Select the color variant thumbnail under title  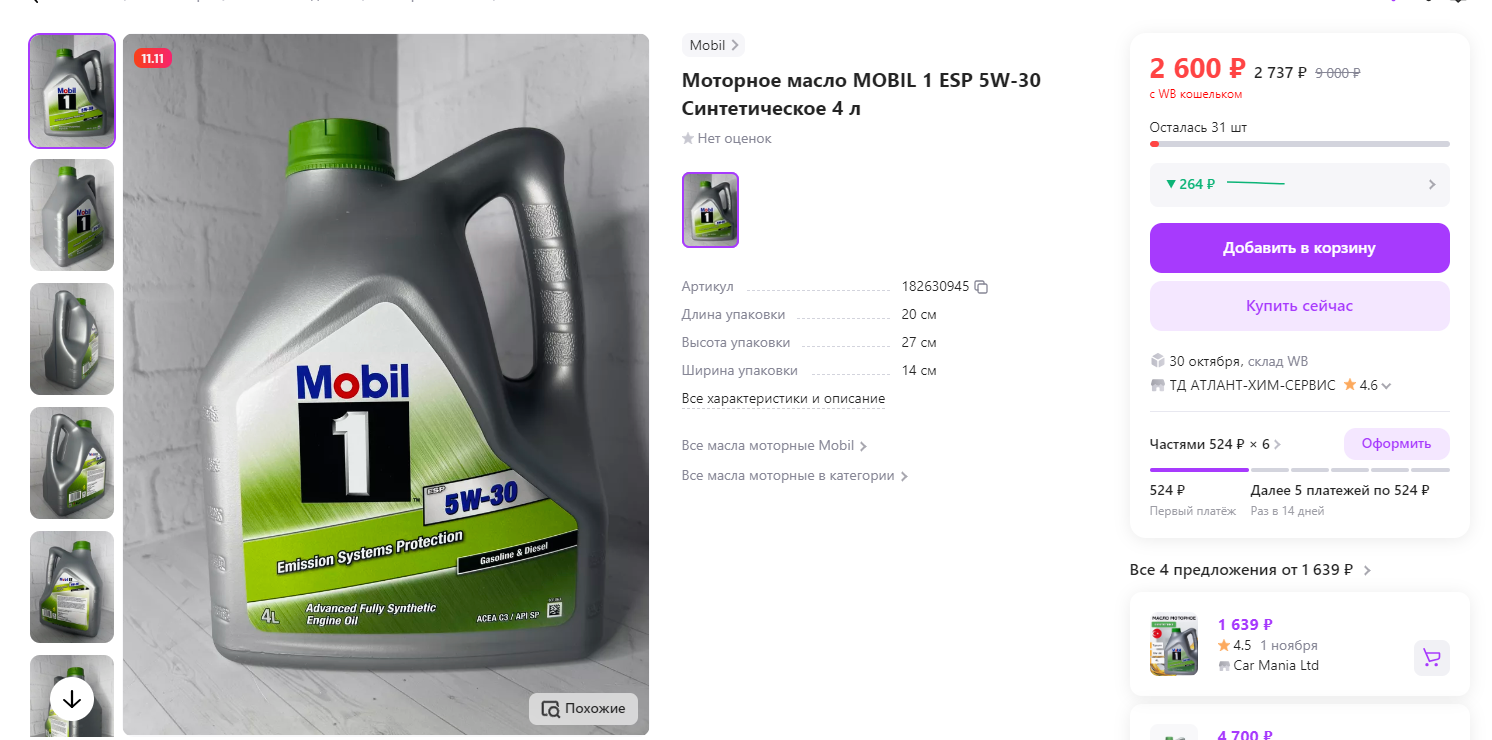click(710, 210)
